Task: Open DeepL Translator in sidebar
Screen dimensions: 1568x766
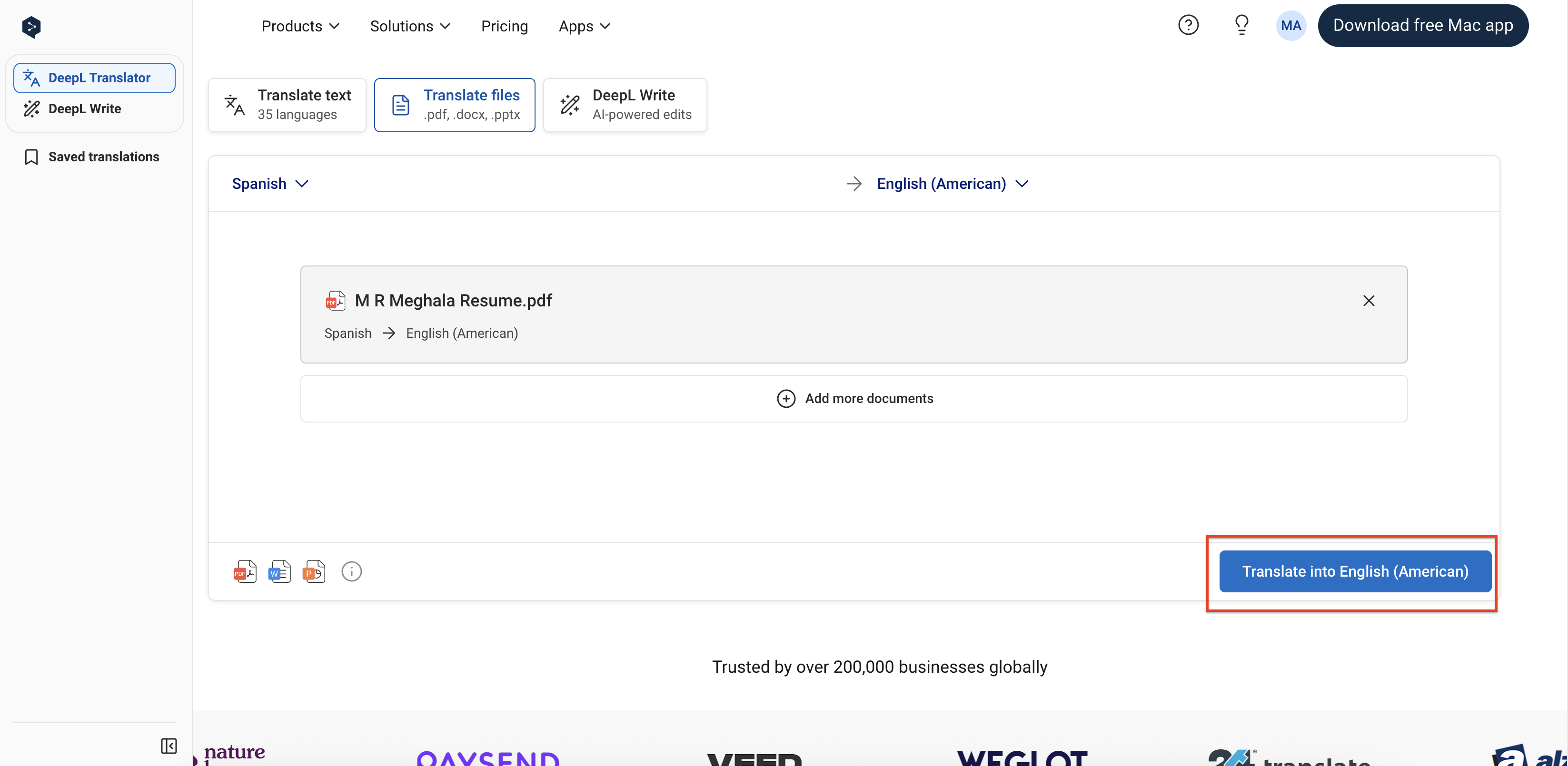Action: (x=94, y=78)
